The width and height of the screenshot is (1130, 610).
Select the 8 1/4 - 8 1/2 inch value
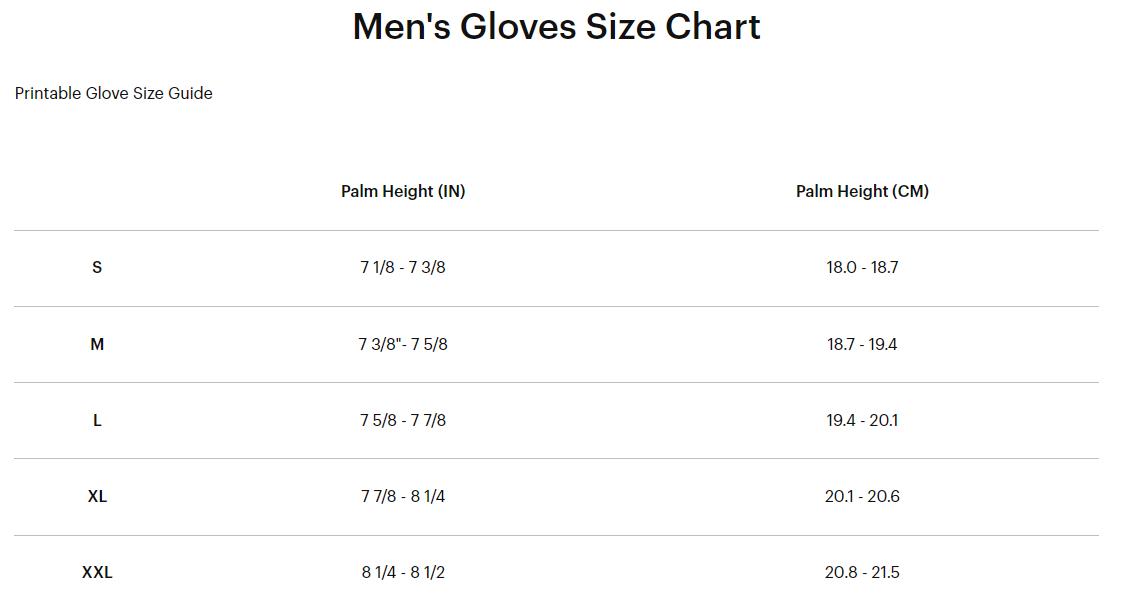click(403, 573)
